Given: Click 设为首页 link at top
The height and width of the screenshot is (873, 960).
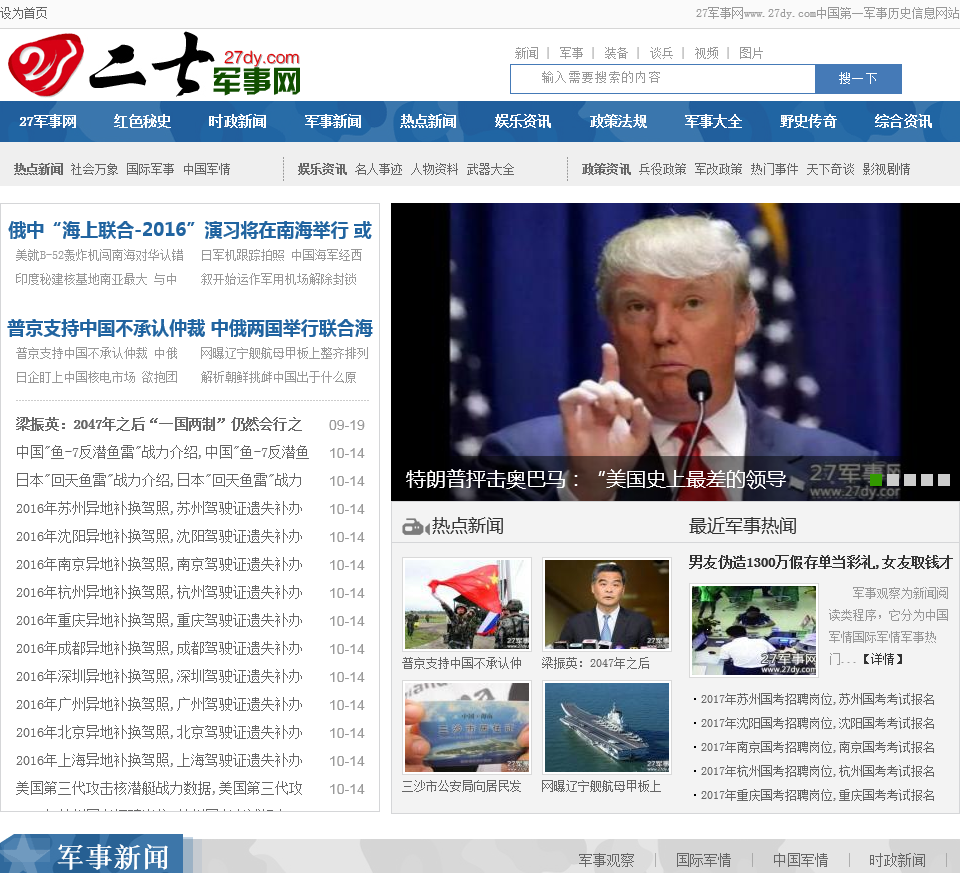Looking at the screenshot, I should point(24,13).
